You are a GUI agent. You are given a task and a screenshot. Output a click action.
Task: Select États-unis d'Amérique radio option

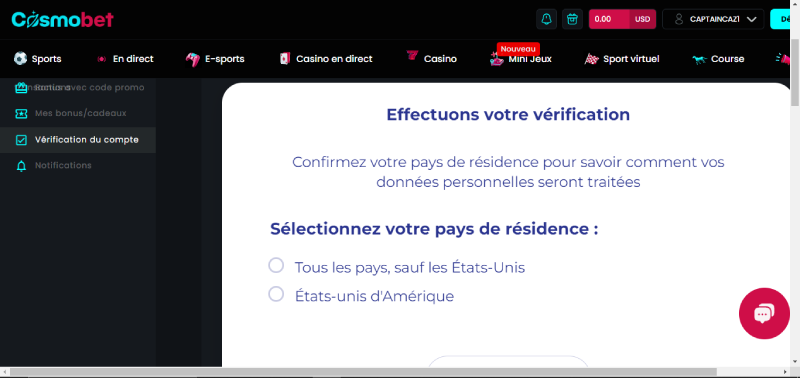point(276,294)
